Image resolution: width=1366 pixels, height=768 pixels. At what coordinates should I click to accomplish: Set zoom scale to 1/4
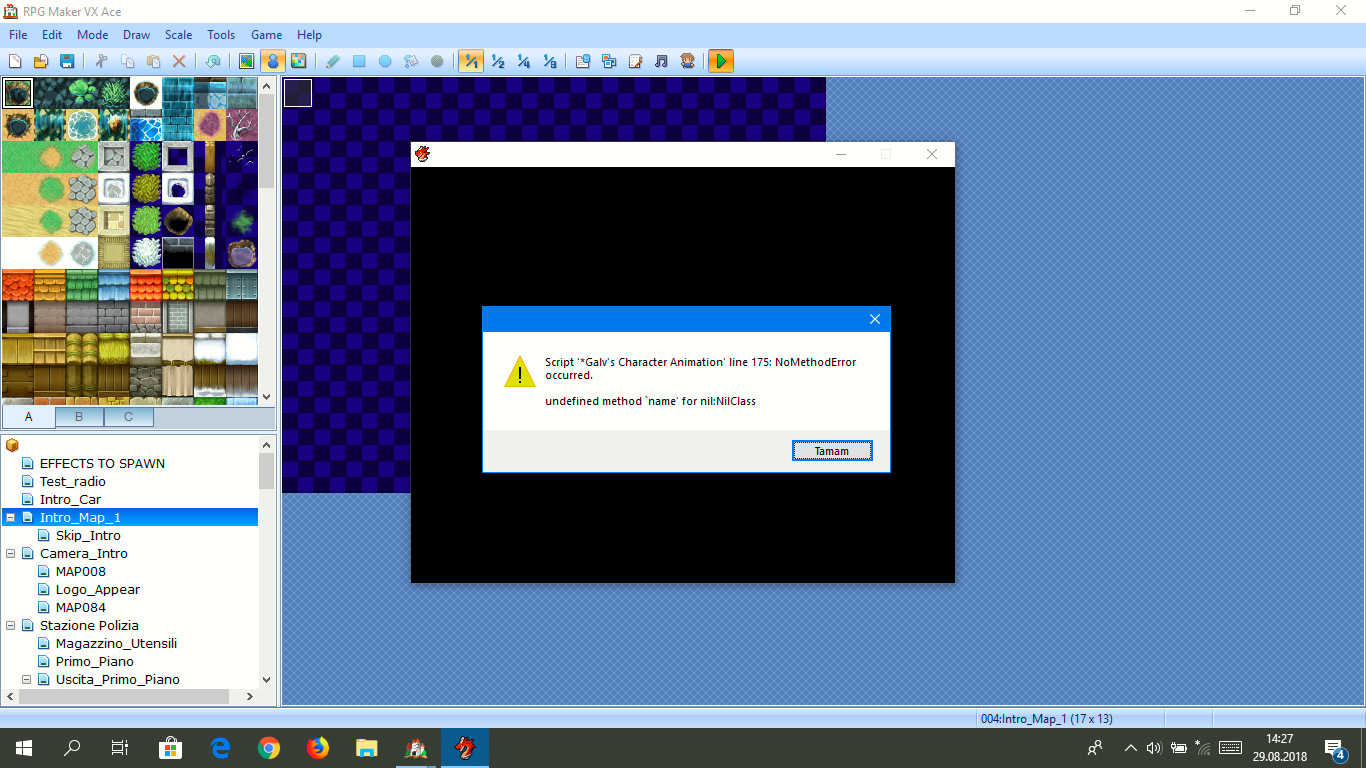[x=523, y=61]
